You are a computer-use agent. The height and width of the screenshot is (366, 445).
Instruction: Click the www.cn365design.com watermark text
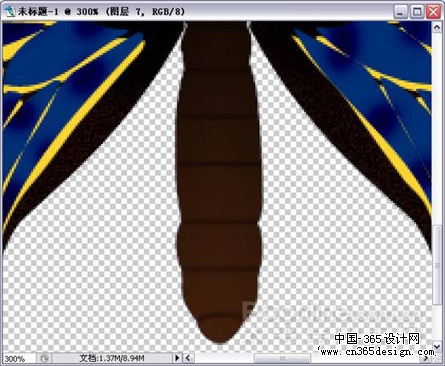(377, 351)
